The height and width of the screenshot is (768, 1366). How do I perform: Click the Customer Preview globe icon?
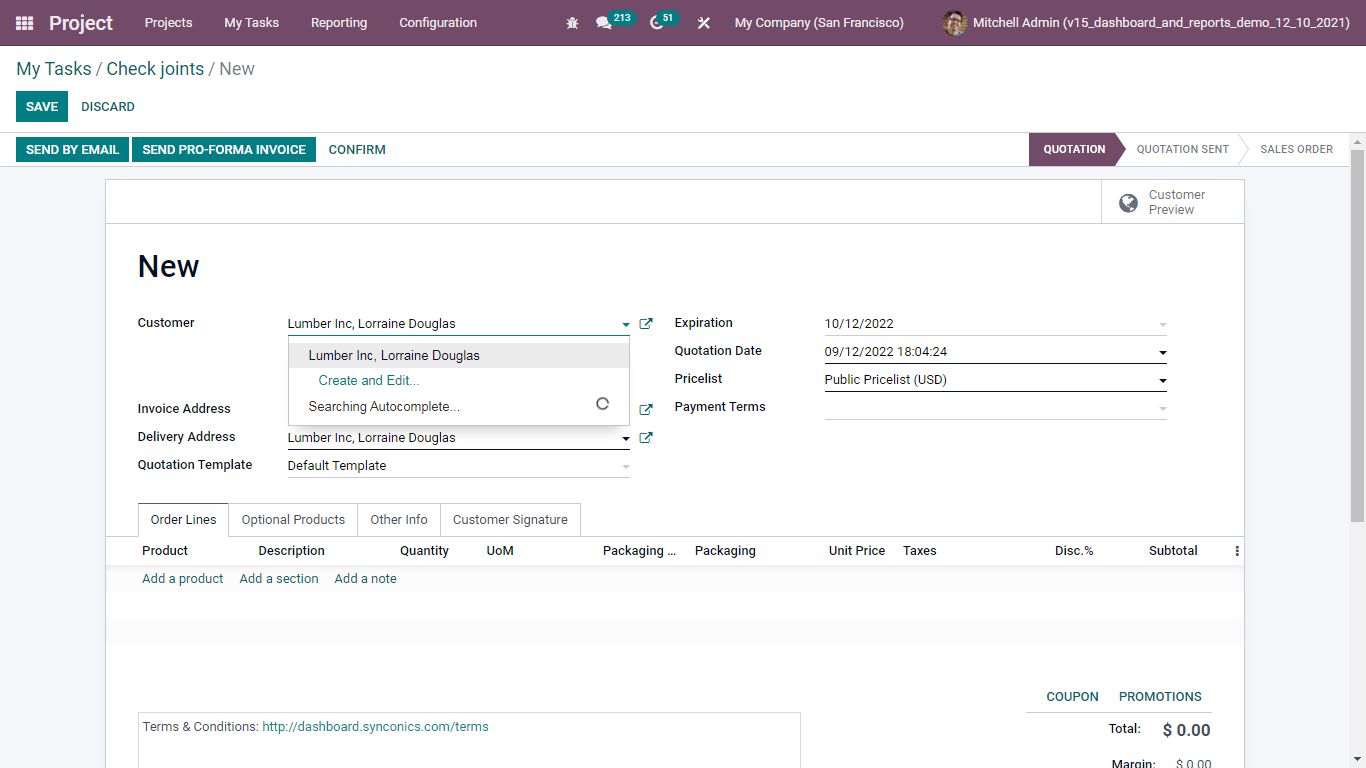pos(1128,202)
